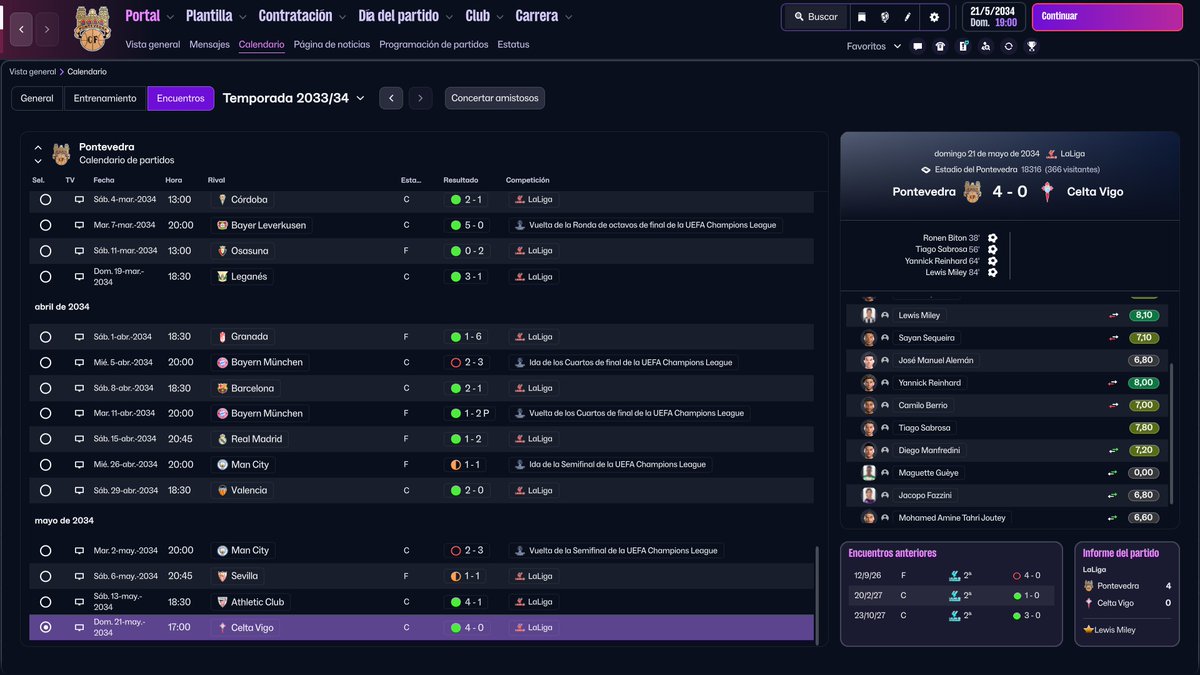Viewport: 1200px width, 675px height.
Task: Select the radio button for the Granada match
Action: coord(45,337)
